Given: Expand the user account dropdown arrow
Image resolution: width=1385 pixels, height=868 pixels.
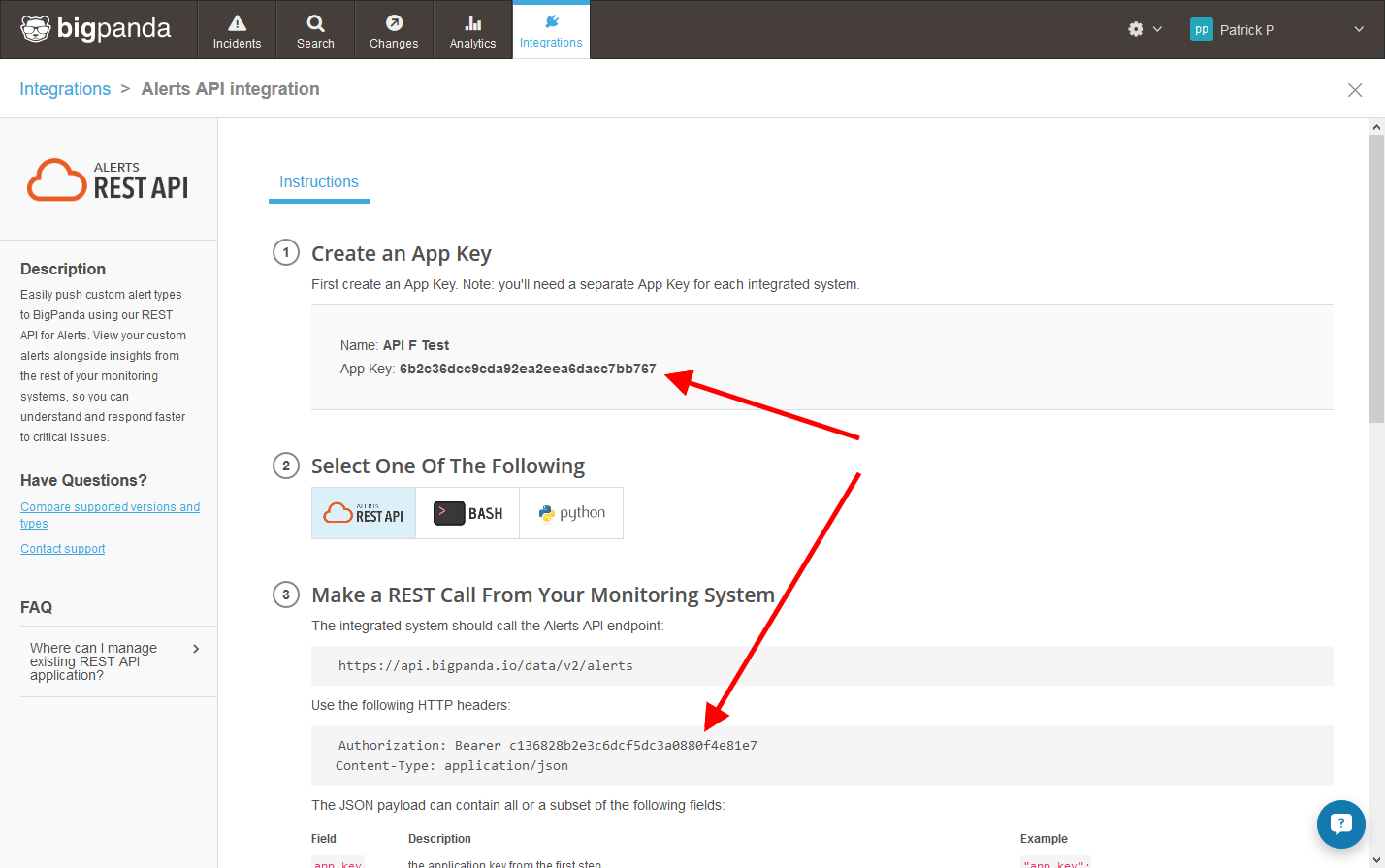Looking at the screenshot, I should click(1359, 29).
